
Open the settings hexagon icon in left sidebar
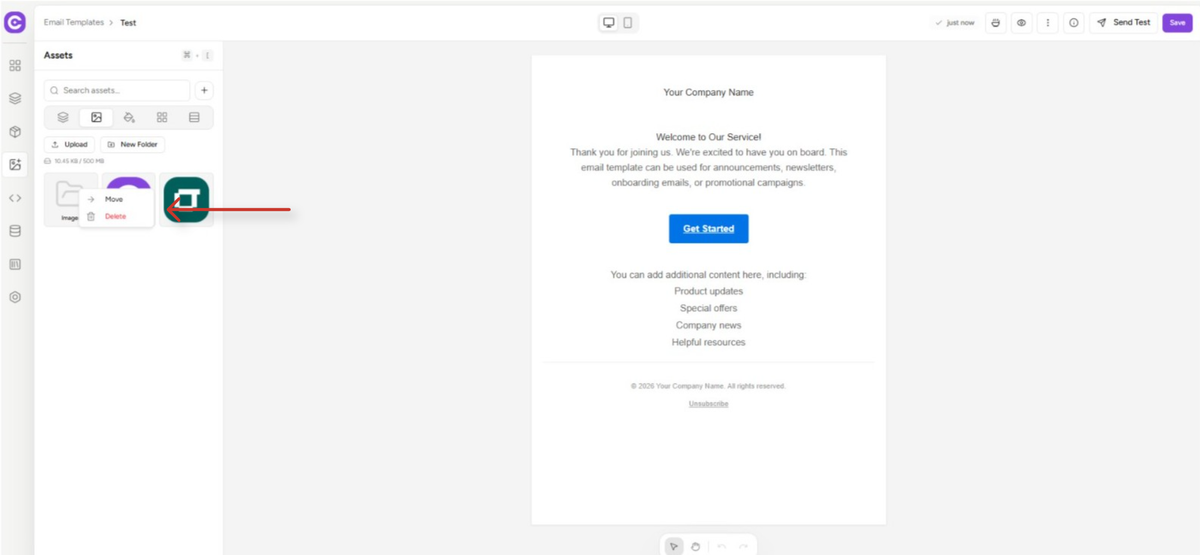click(x=15, y=297)
